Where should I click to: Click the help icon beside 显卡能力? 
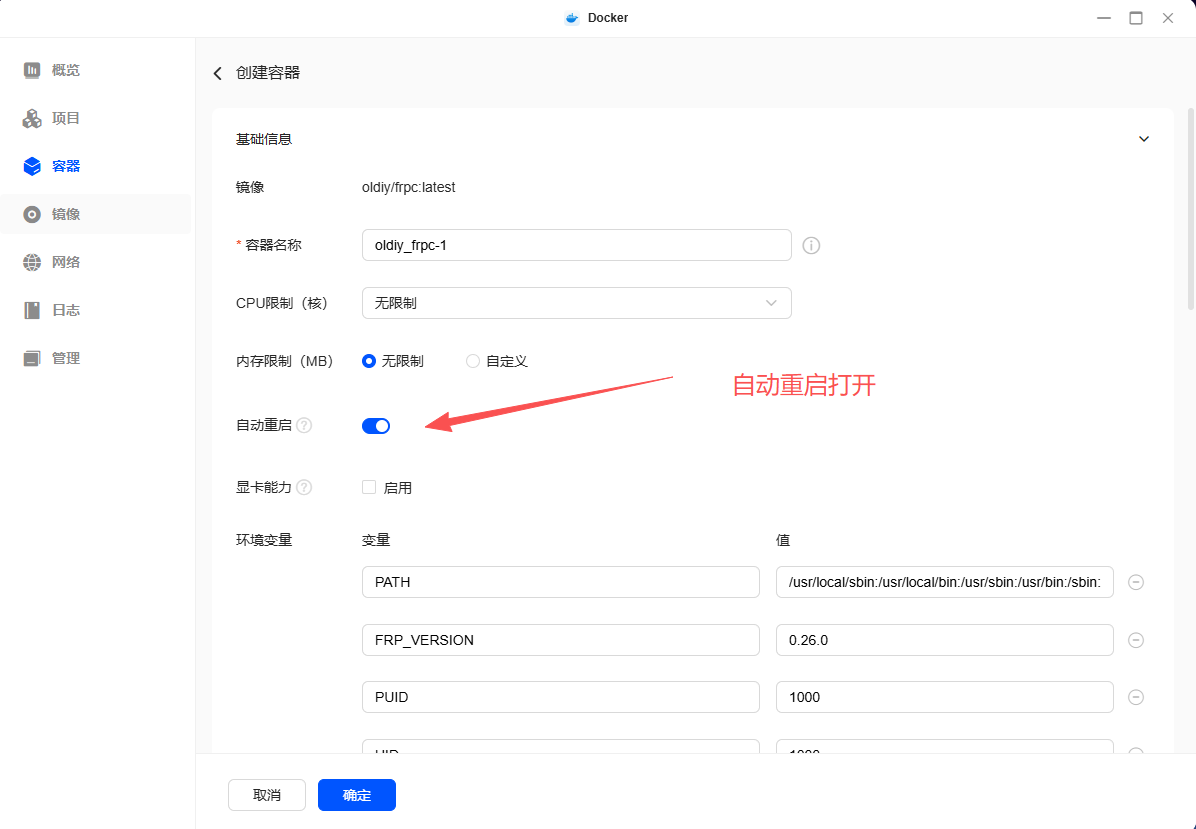click(304, 488)
